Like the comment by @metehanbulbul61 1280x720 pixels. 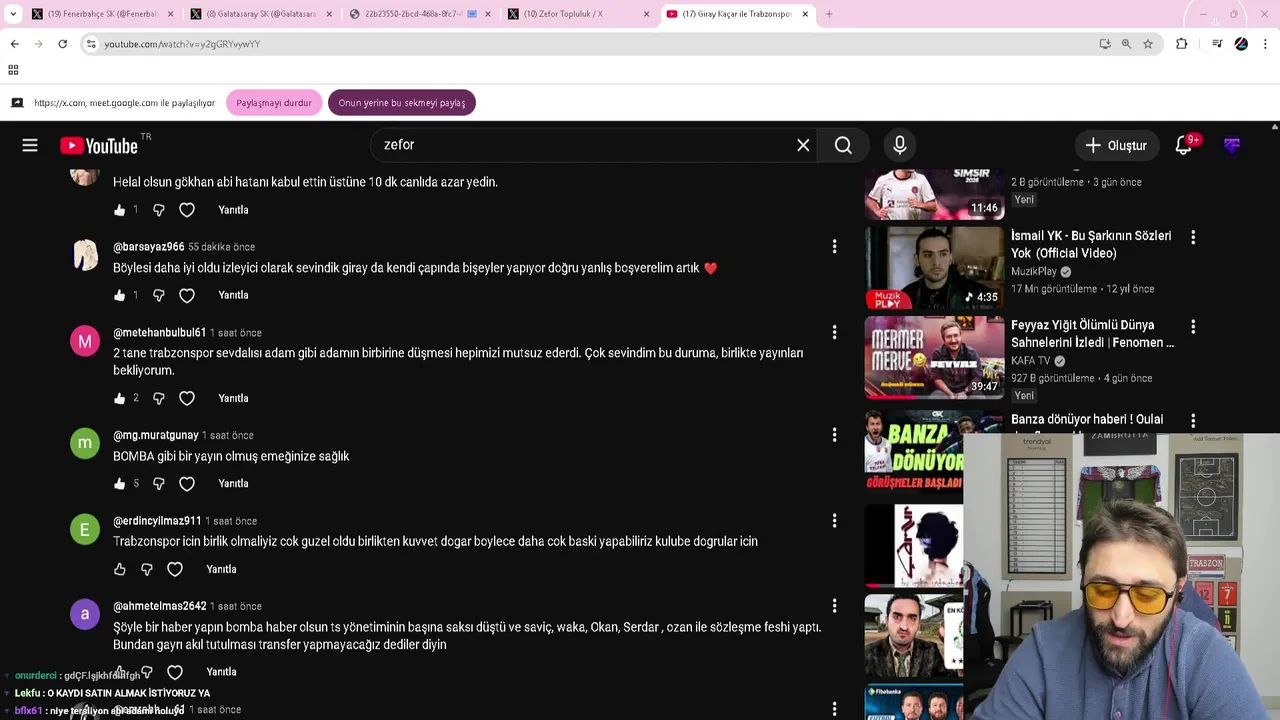[119, 398]
